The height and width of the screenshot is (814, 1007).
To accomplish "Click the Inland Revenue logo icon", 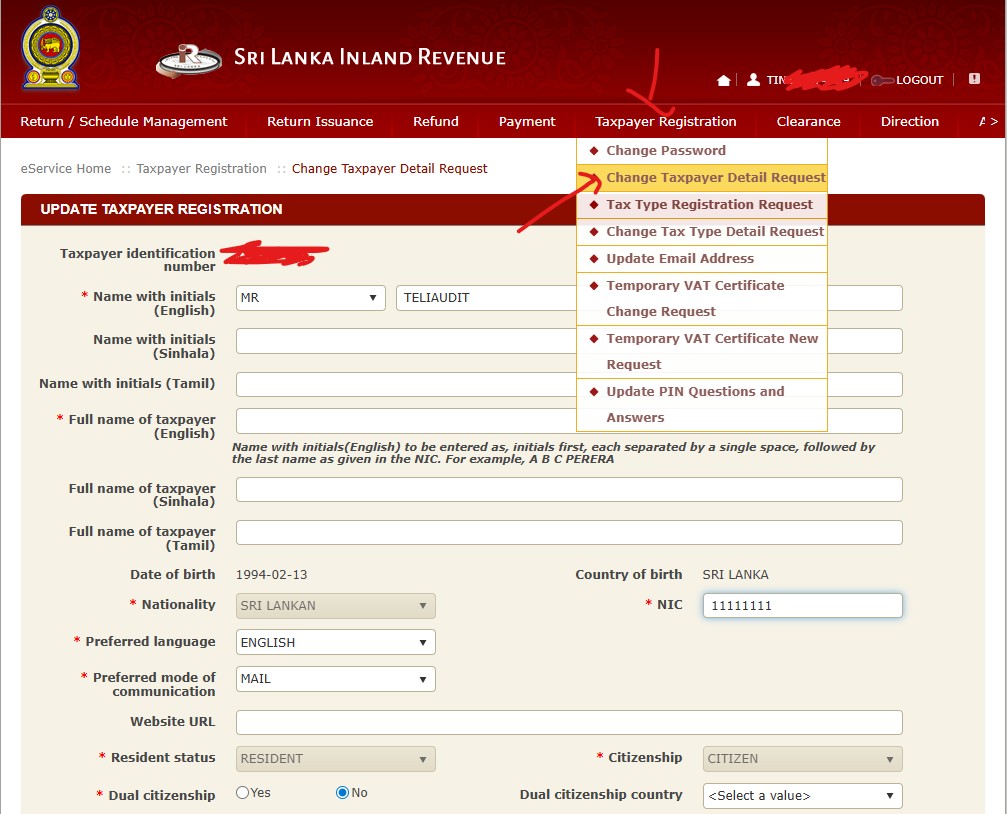I will pos(189,59).
